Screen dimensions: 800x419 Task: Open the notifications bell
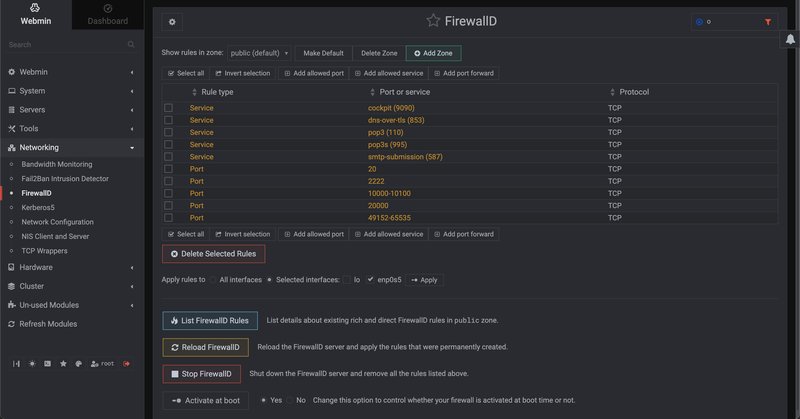point(790,40)
